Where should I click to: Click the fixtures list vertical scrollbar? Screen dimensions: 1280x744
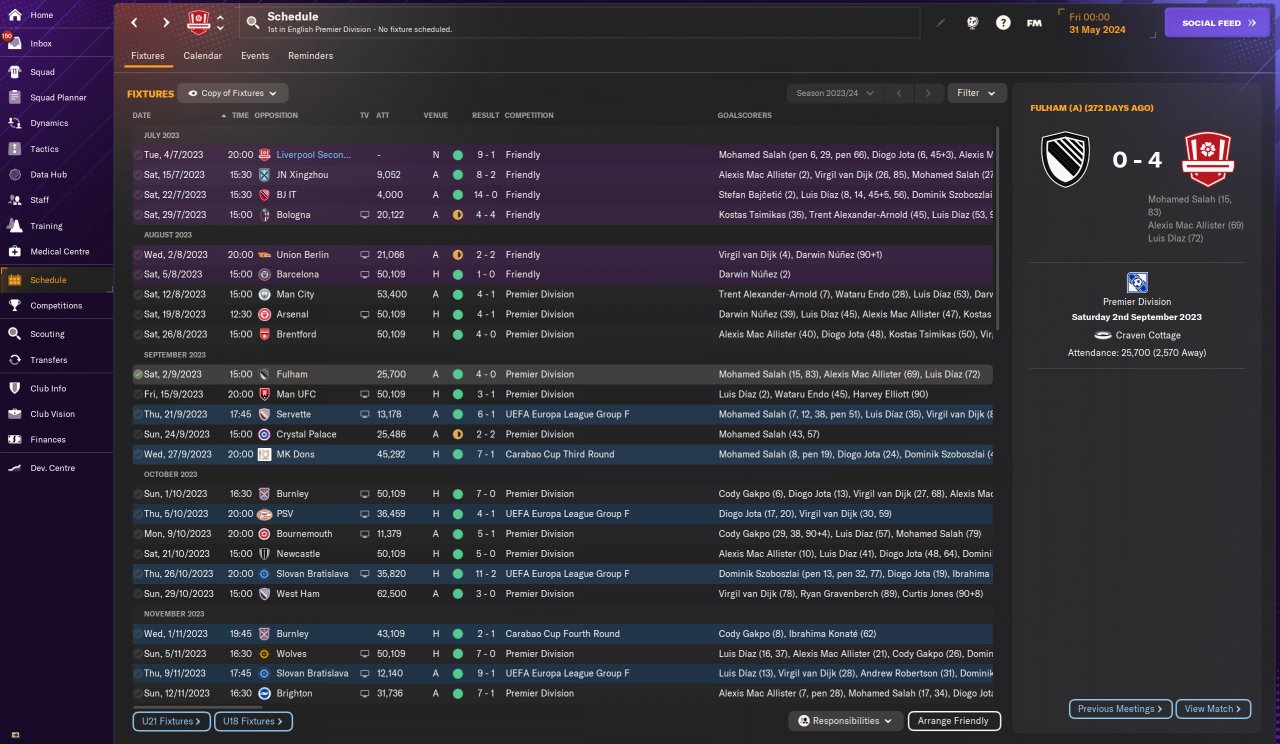point(997,230)
